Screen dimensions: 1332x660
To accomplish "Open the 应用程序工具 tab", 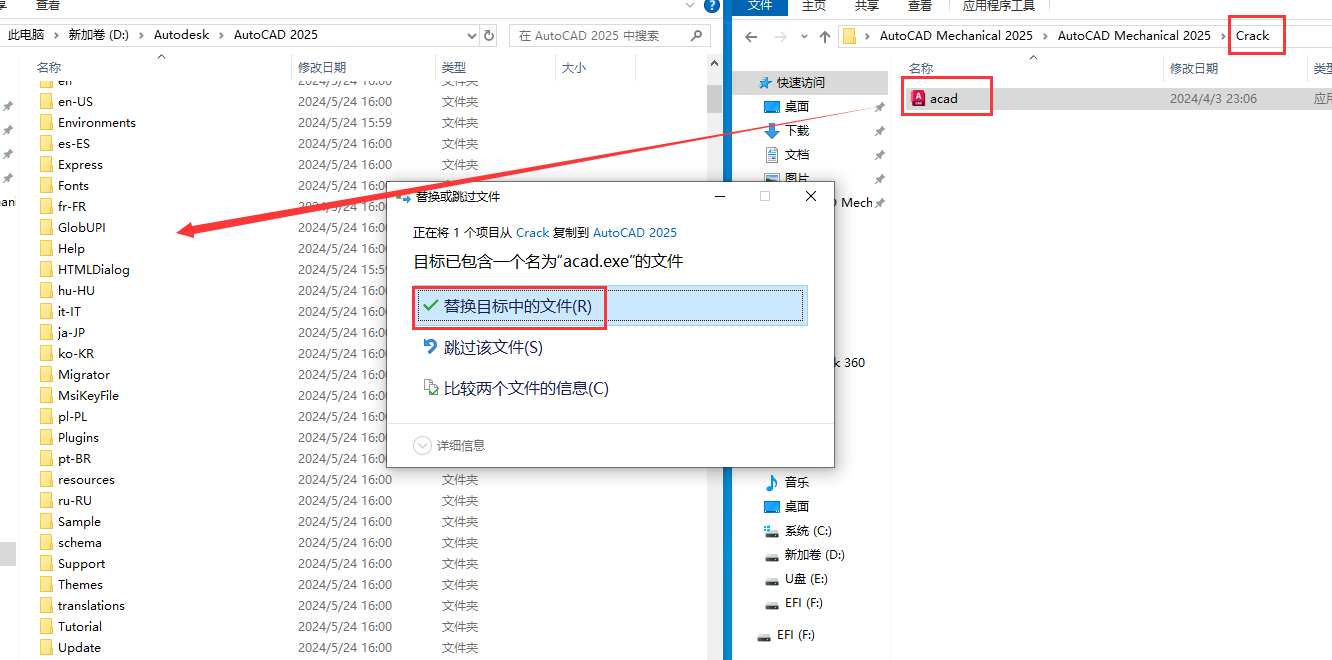I will (x=997, y=5).
